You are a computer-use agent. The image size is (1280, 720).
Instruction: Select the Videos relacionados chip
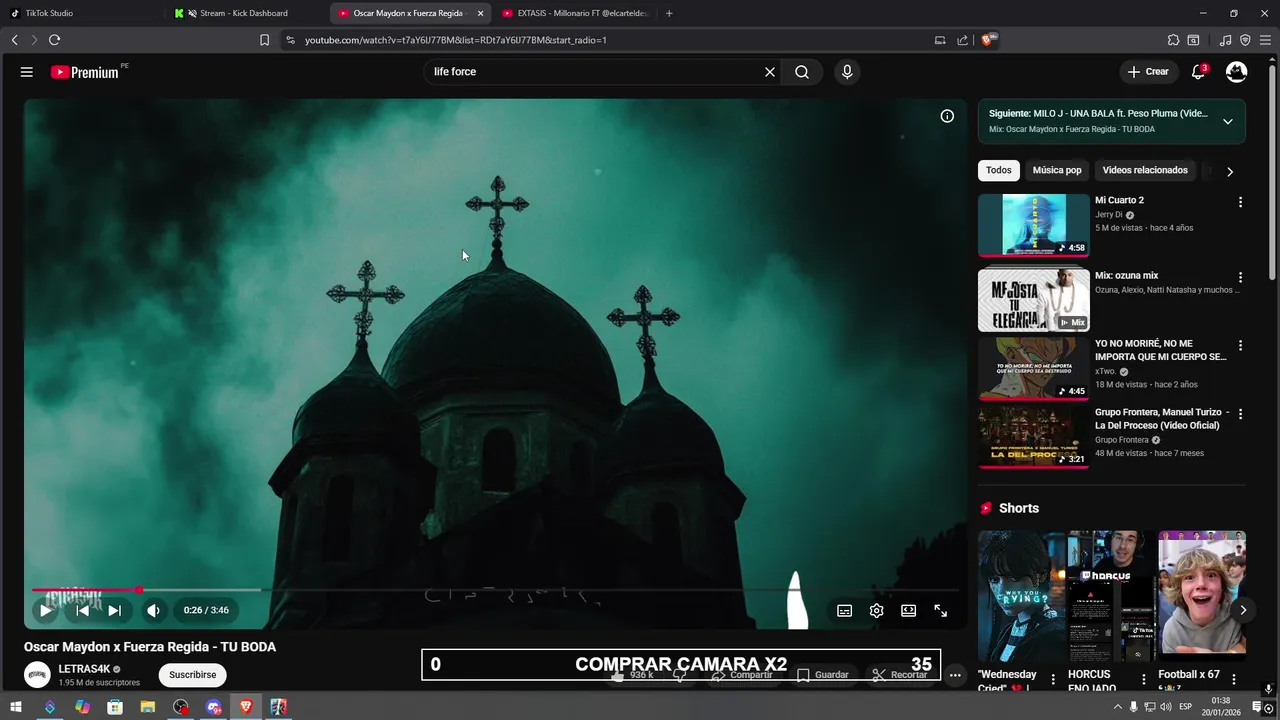click(1145, 170)
